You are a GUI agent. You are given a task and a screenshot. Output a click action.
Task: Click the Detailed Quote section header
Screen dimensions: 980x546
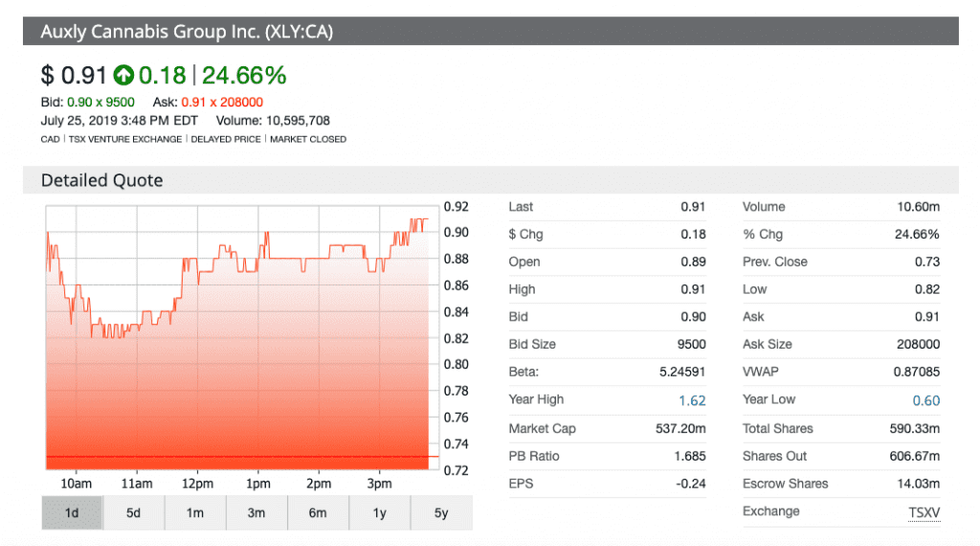(x=102, y=181)
